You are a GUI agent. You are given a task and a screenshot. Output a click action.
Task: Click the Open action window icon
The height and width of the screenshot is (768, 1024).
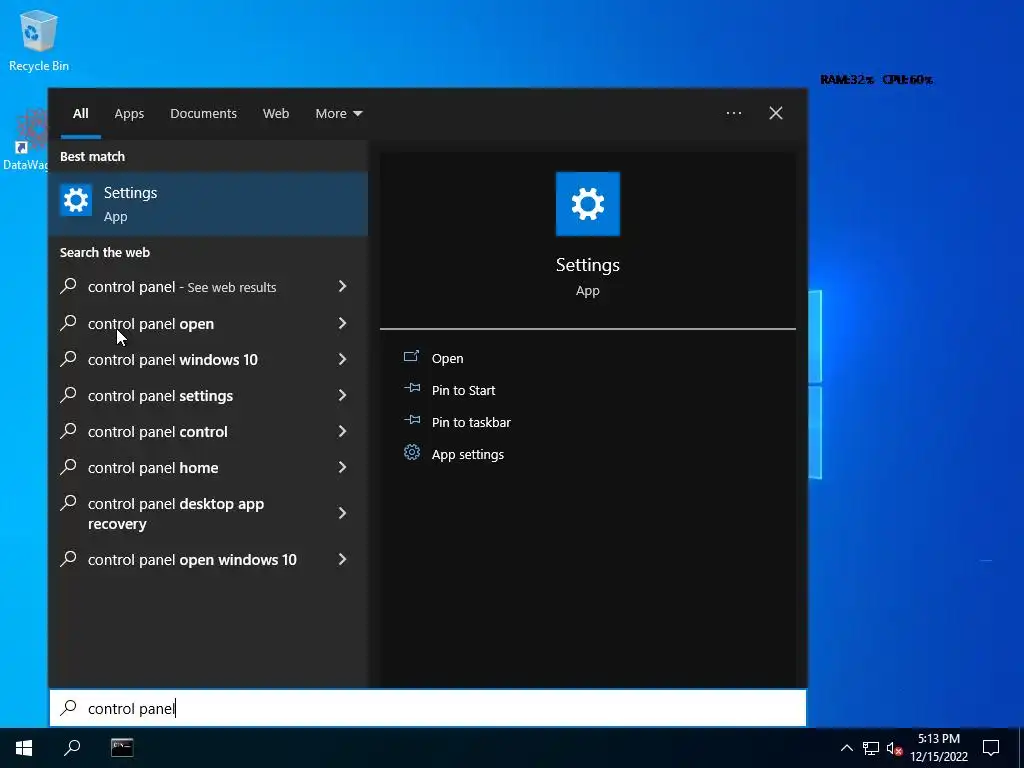tap(411, 357)
